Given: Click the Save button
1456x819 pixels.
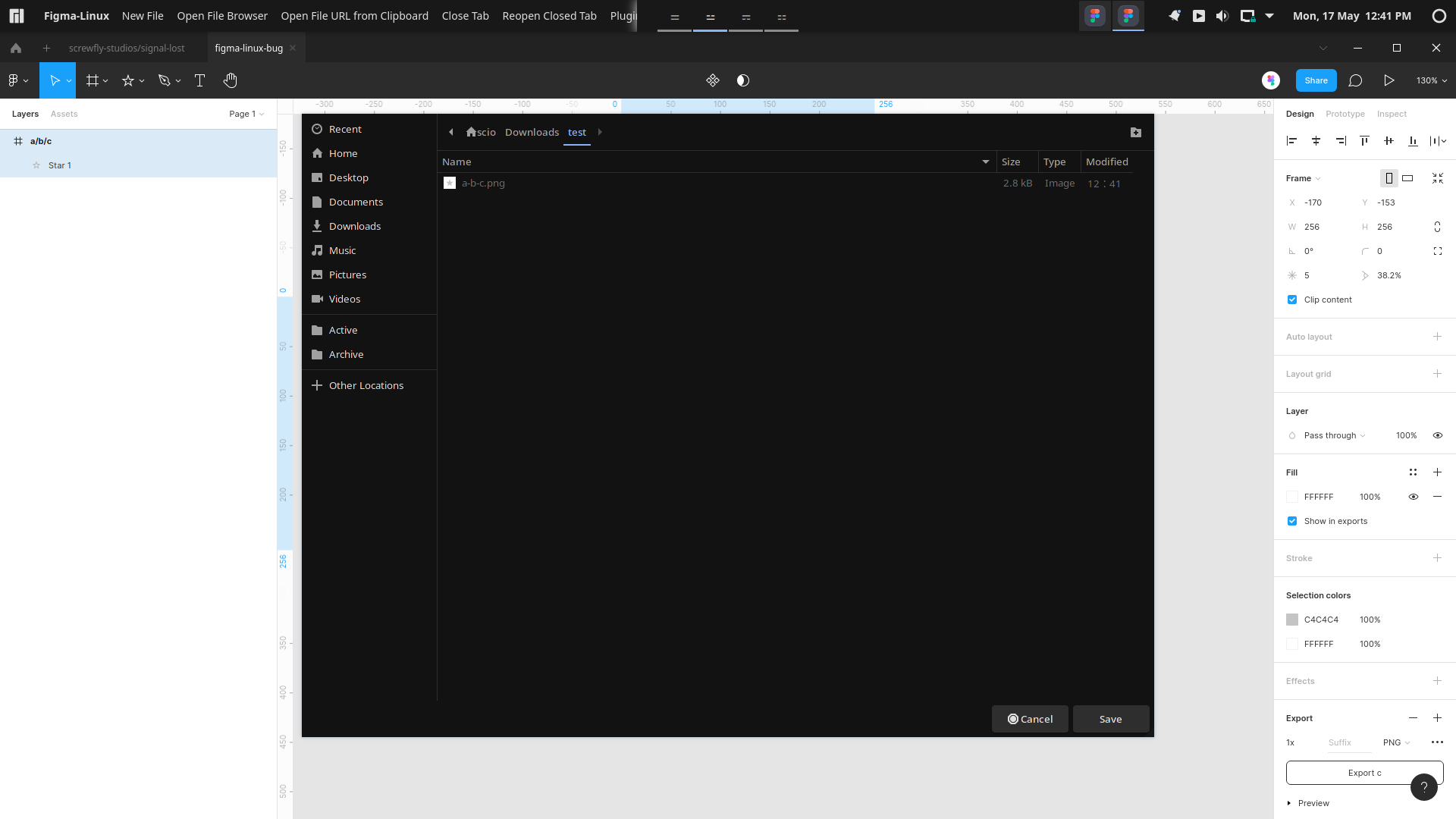Looking at the screenshot, I should (1110, 719).
